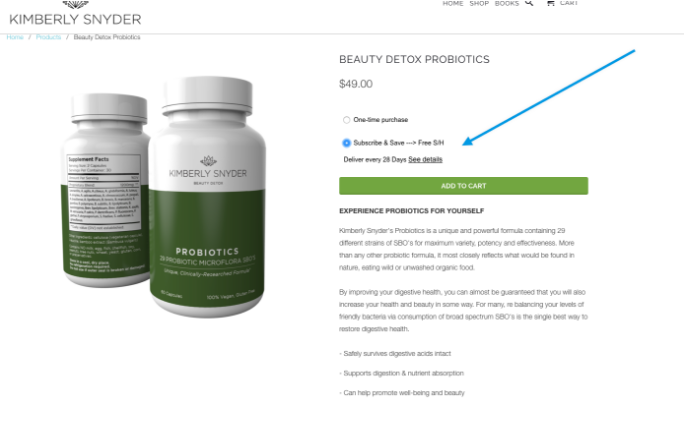Open SHOP menu in top navigation

pos(479,3)
